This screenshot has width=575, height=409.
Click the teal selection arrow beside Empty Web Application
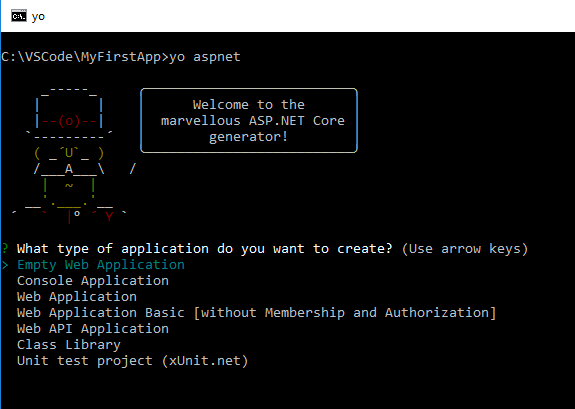tap(5, 265)
